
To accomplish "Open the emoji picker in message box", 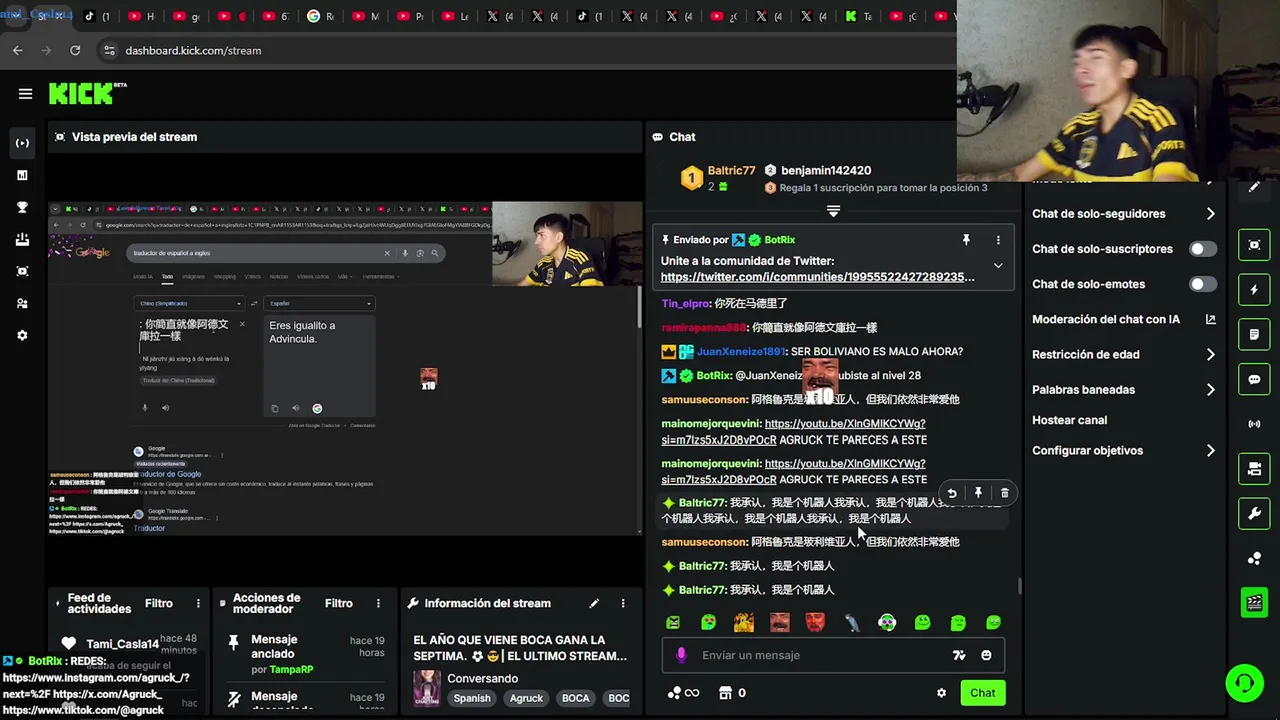I will click(986, 655).
